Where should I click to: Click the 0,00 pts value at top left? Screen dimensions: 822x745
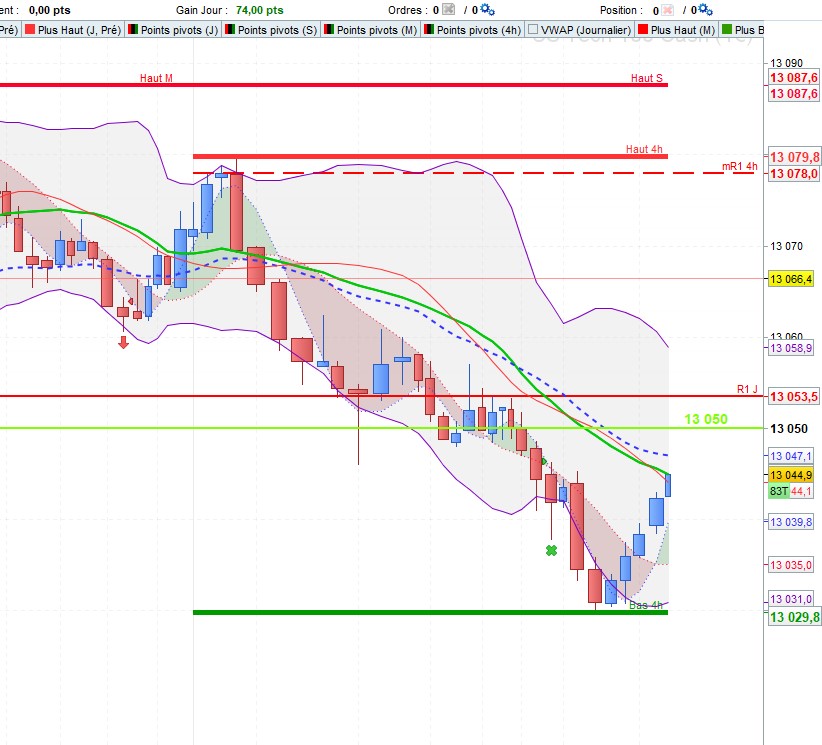coord(49,10)
